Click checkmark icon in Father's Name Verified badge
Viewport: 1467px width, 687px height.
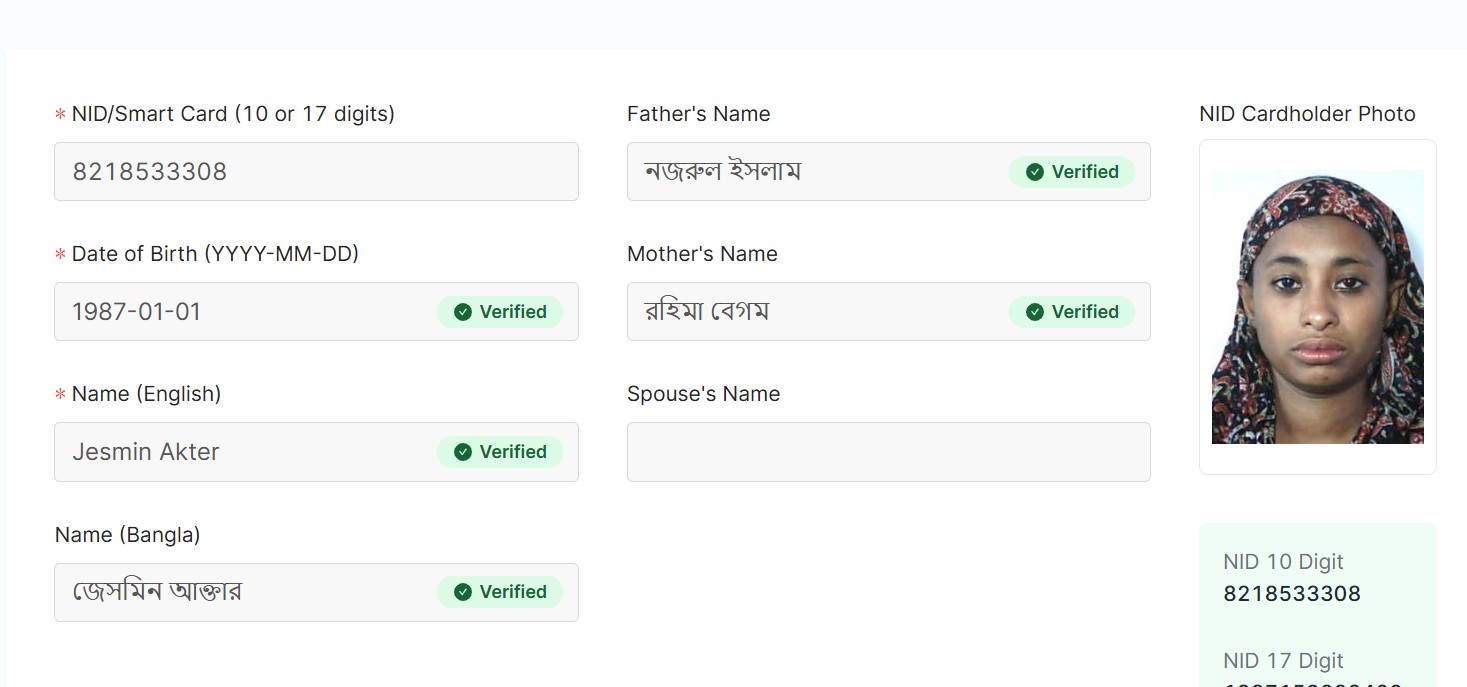pyautogui.click(x=1035, y=172)
